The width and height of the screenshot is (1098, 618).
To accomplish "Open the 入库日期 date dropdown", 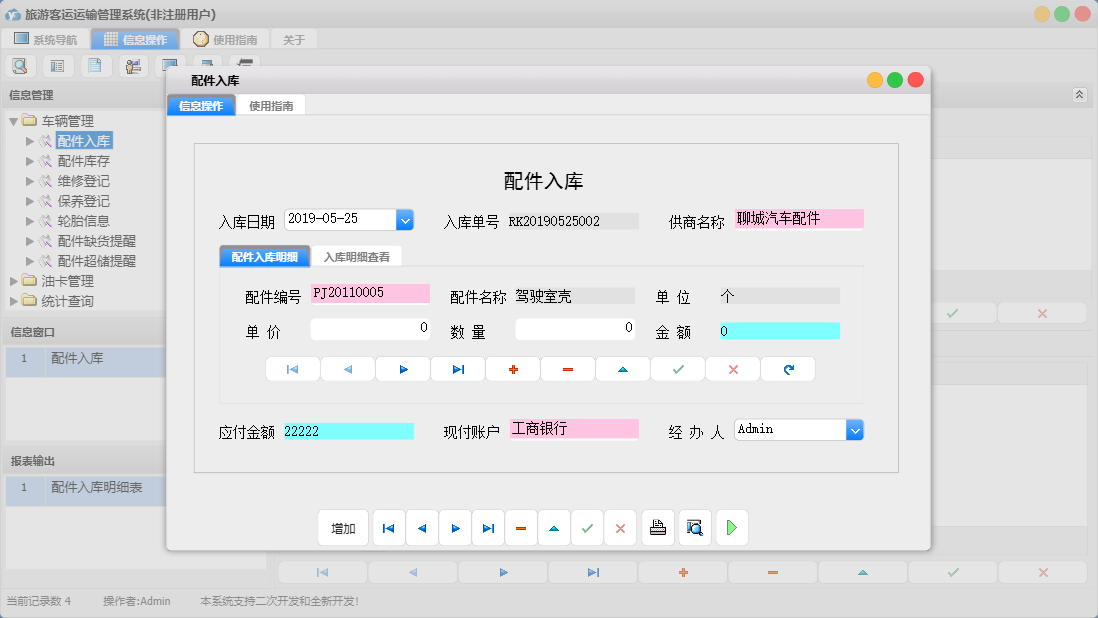I will coord(404,219).
